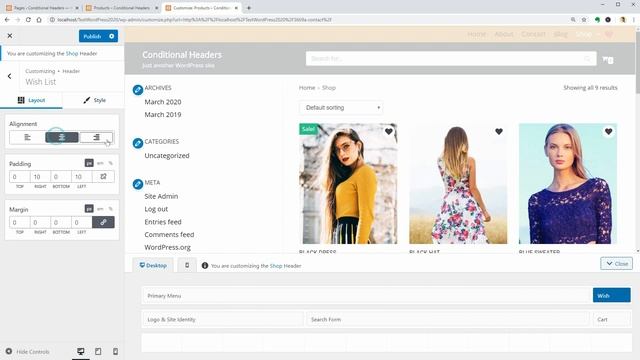Screen dimensions: 640x360
Task: Set Margin unit to em
Action: (100, 209)
